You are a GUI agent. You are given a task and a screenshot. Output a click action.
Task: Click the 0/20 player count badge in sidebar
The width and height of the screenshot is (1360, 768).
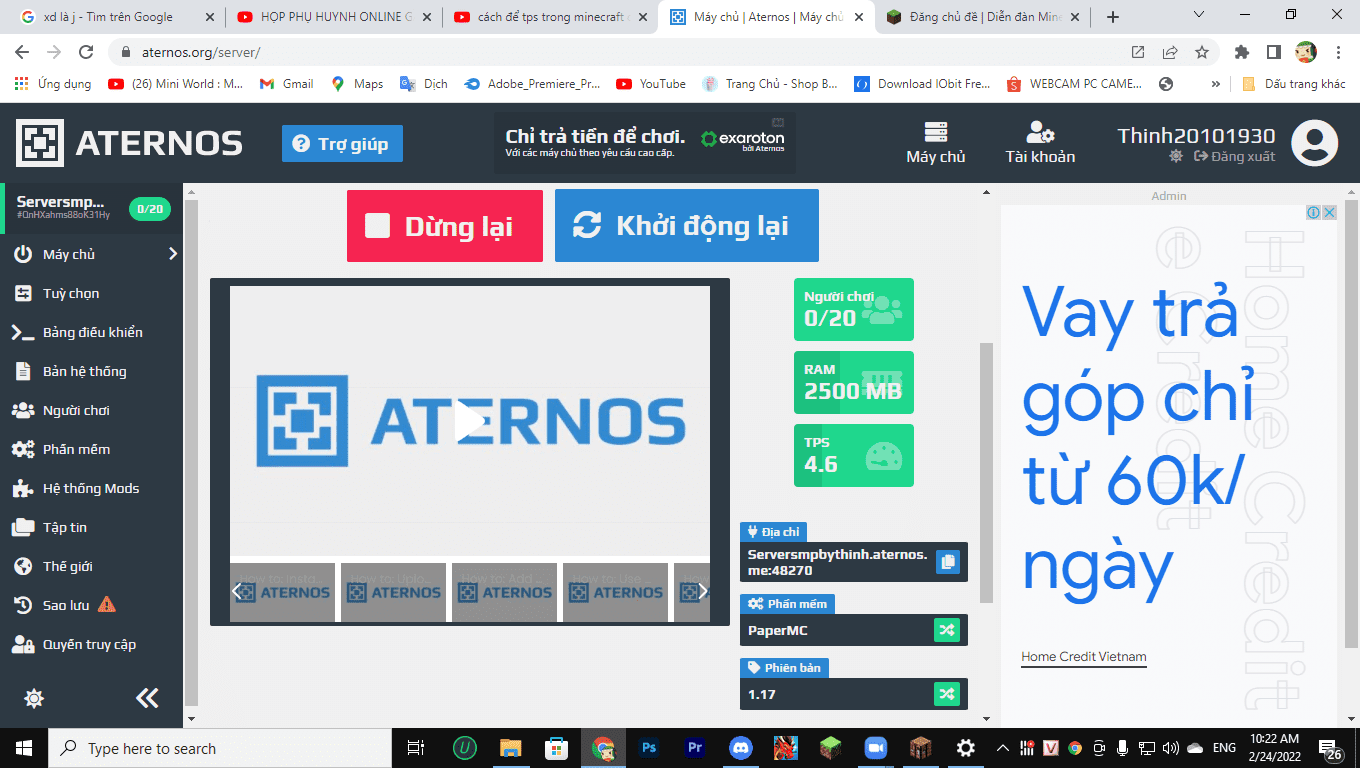pos(150,209)
